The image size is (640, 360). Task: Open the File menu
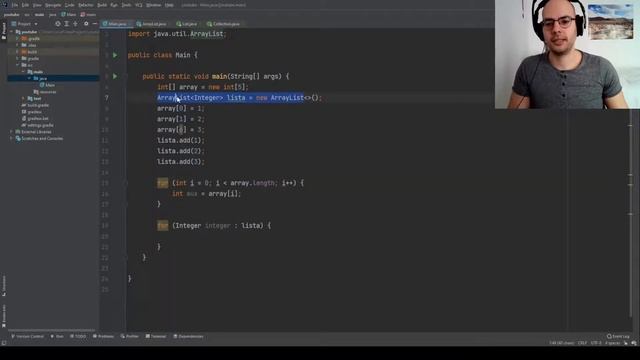tap(15, 5)
